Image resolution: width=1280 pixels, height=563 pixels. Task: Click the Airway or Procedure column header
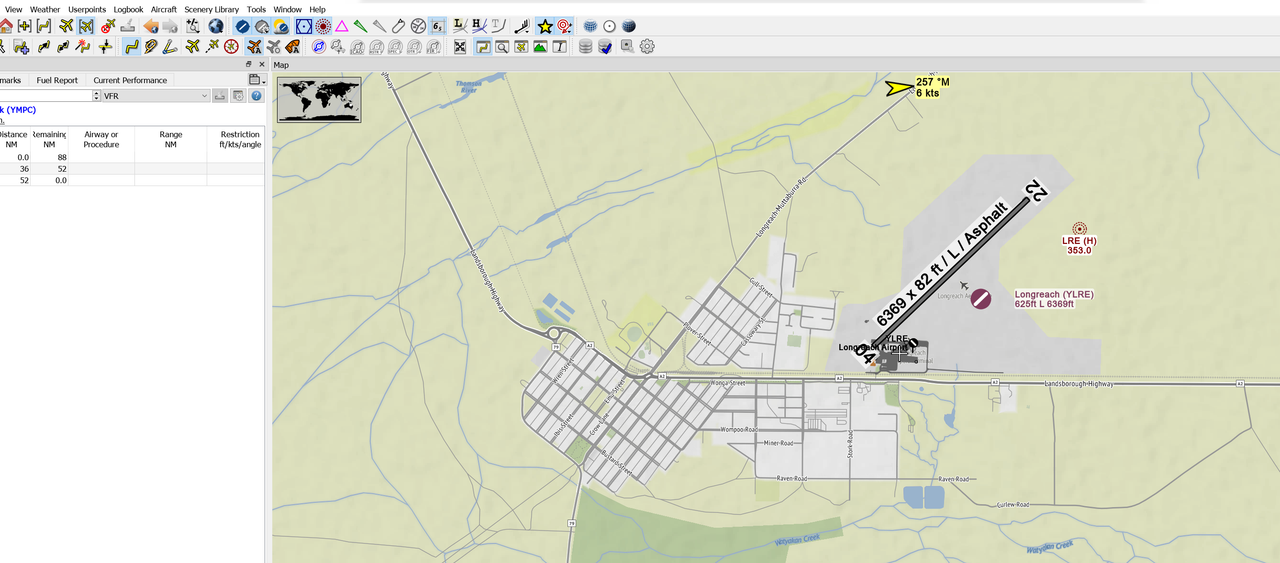click(101, 139)
